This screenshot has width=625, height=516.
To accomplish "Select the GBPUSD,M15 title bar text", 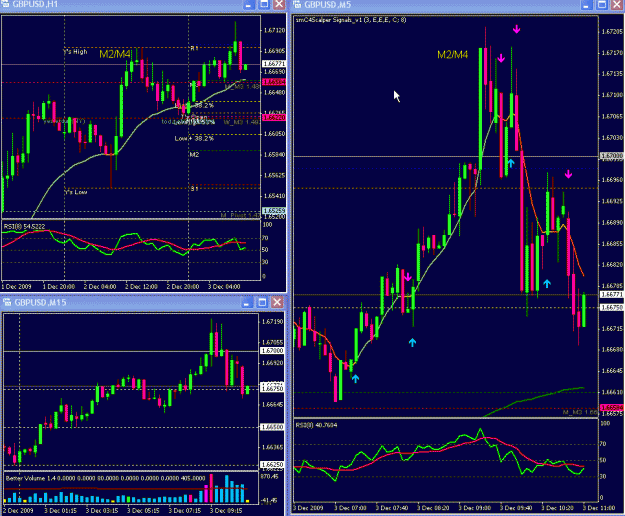I will (40, 302).
